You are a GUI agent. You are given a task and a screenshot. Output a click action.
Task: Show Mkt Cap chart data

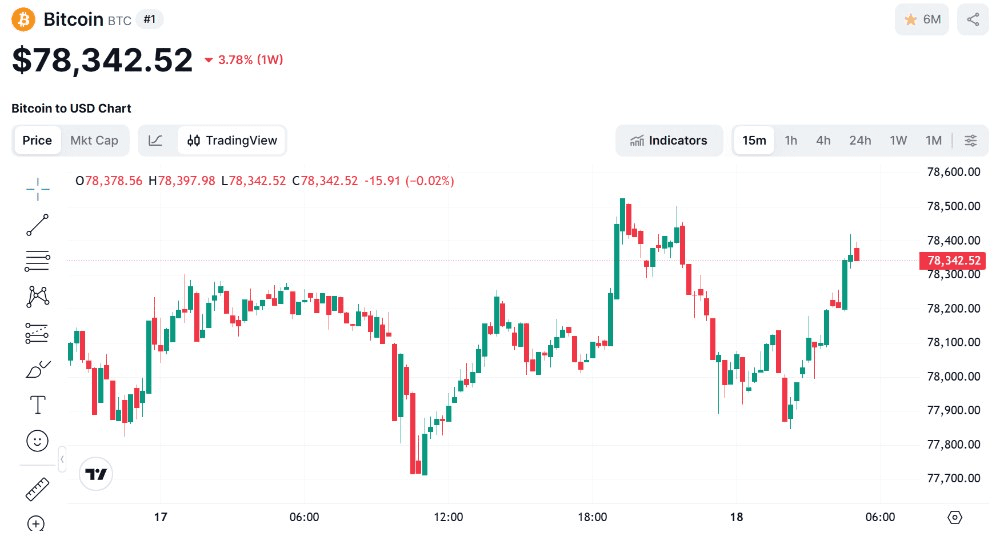click(x=94, y=140)
